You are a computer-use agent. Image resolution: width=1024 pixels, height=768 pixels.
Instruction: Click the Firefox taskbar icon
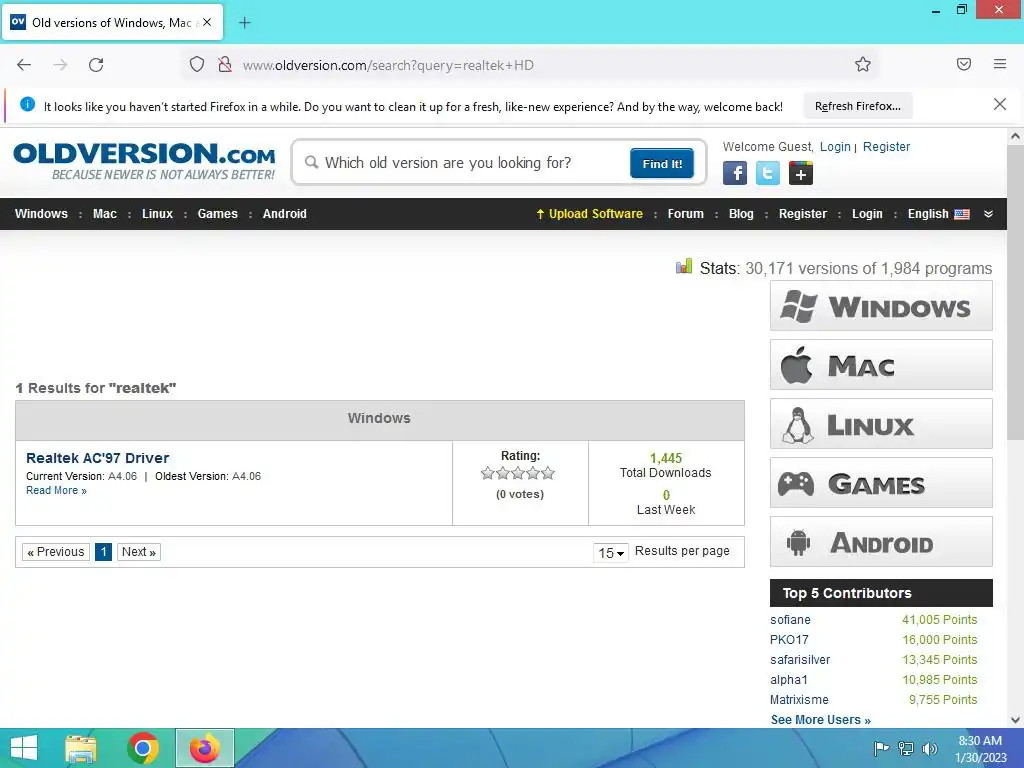pos(204,748)
